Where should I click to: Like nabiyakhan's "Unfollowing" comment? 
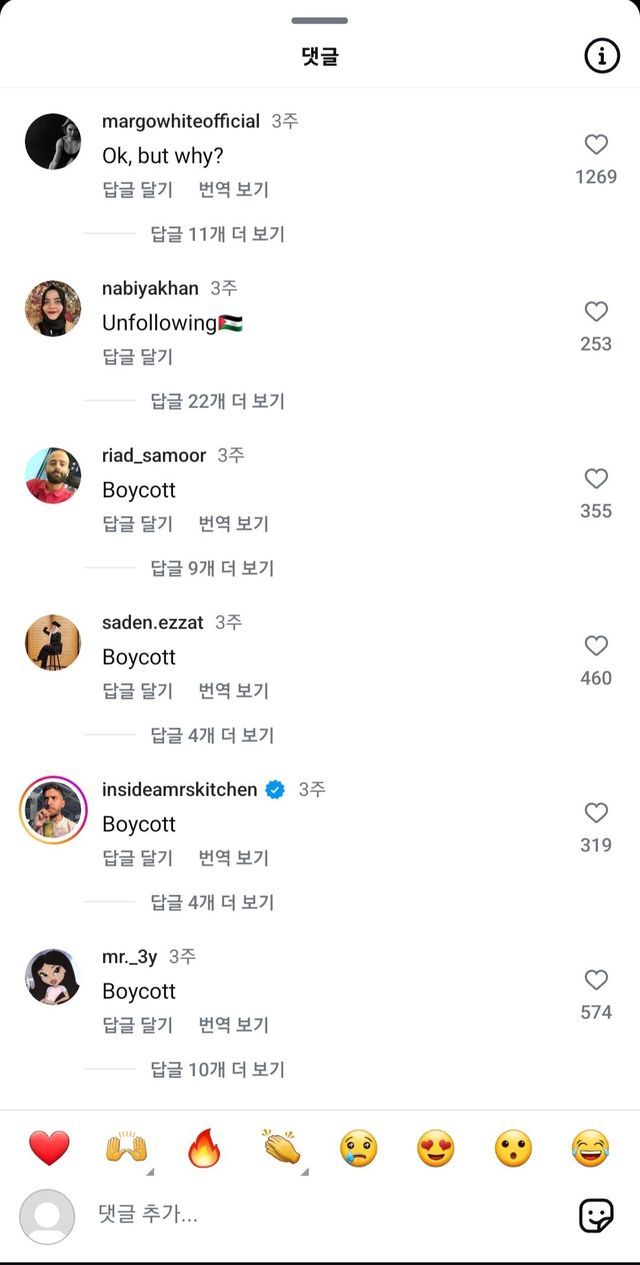[x=596, y=312]
